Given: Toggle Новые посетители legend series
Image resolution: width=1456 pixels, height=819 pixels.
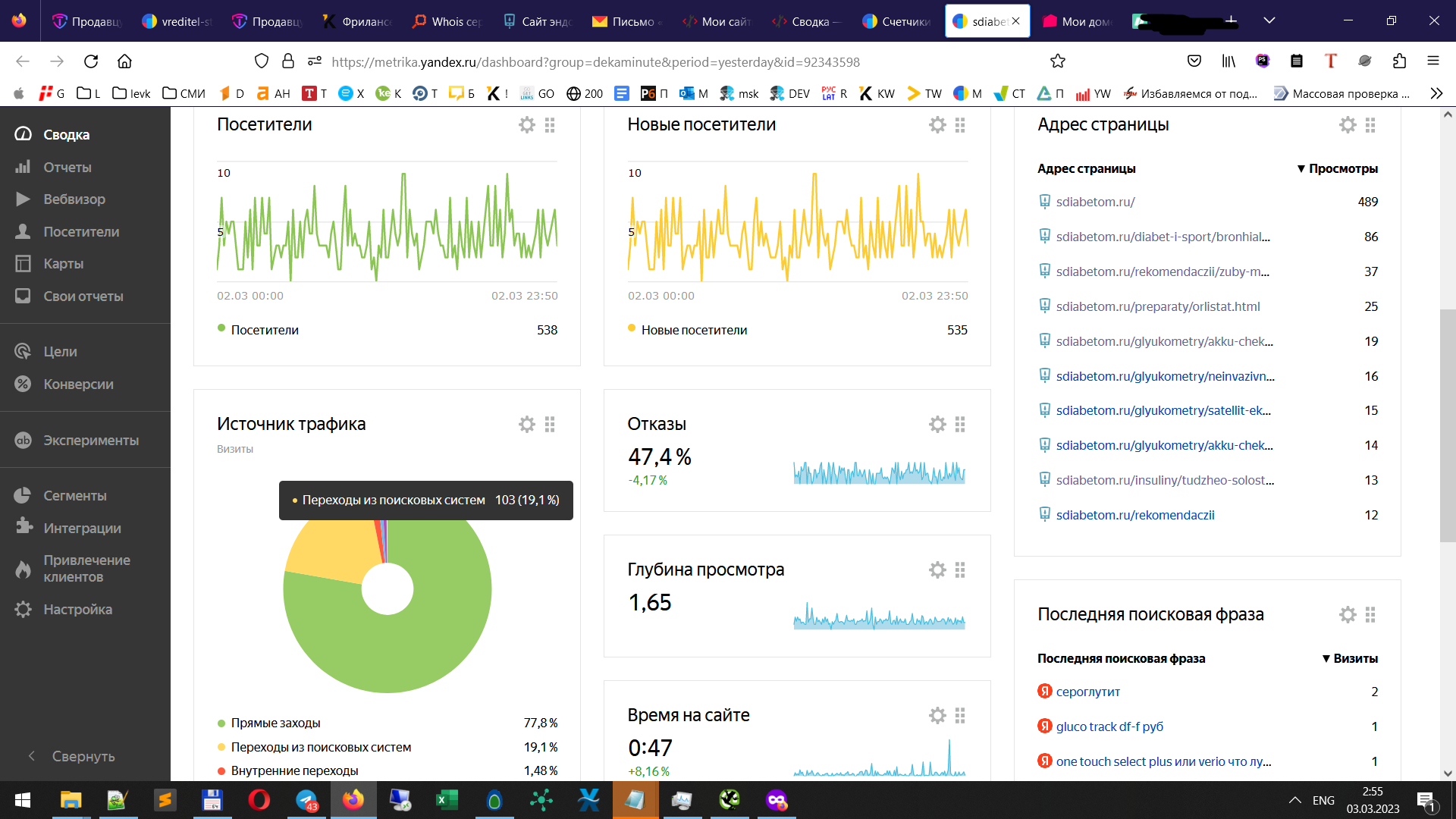Looking at the screenshot, I should (693, 330).
